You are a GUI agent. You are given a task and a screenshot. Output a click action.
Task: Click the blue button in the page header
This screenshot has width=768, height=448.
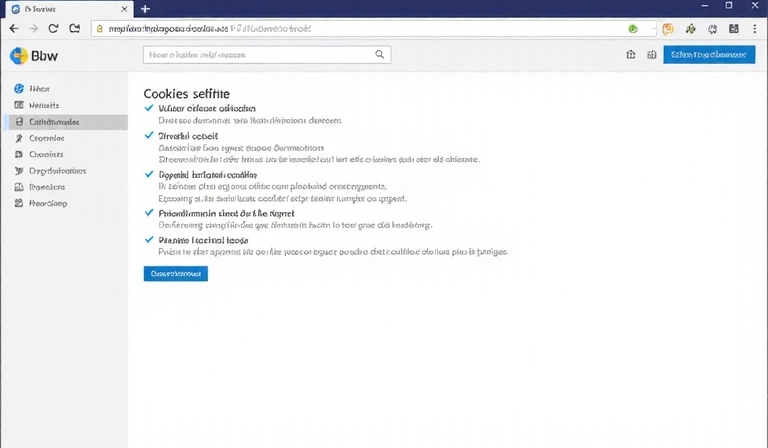pos(709,54)
